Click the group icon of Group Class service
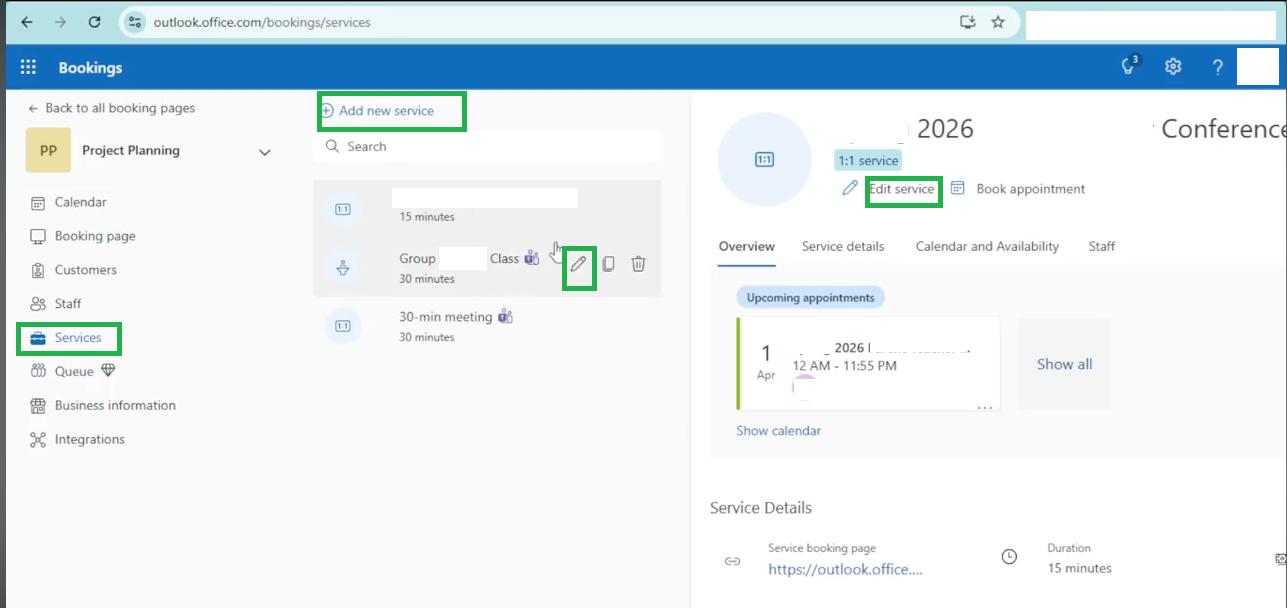The image size is (1287, 608). click(342, 268)
